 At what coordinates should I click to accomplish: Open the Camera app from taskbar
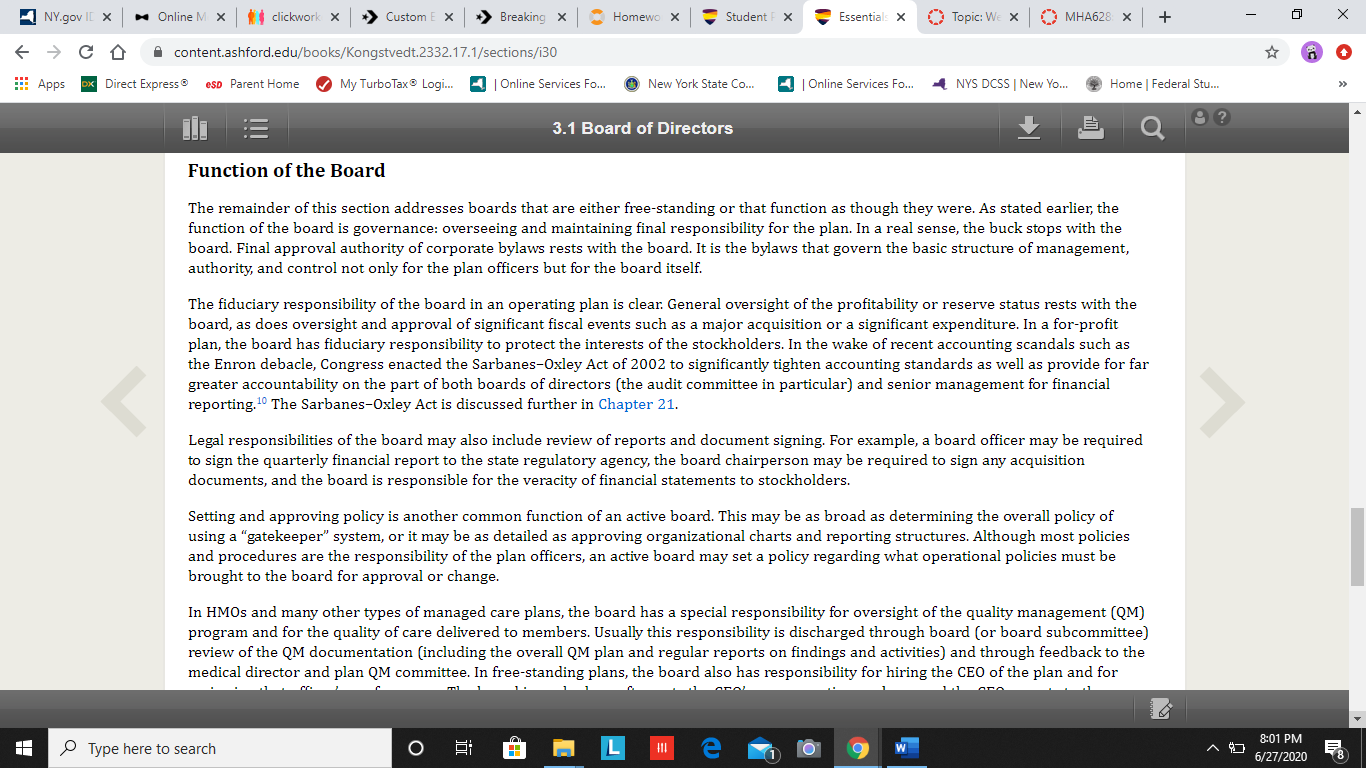809,748
